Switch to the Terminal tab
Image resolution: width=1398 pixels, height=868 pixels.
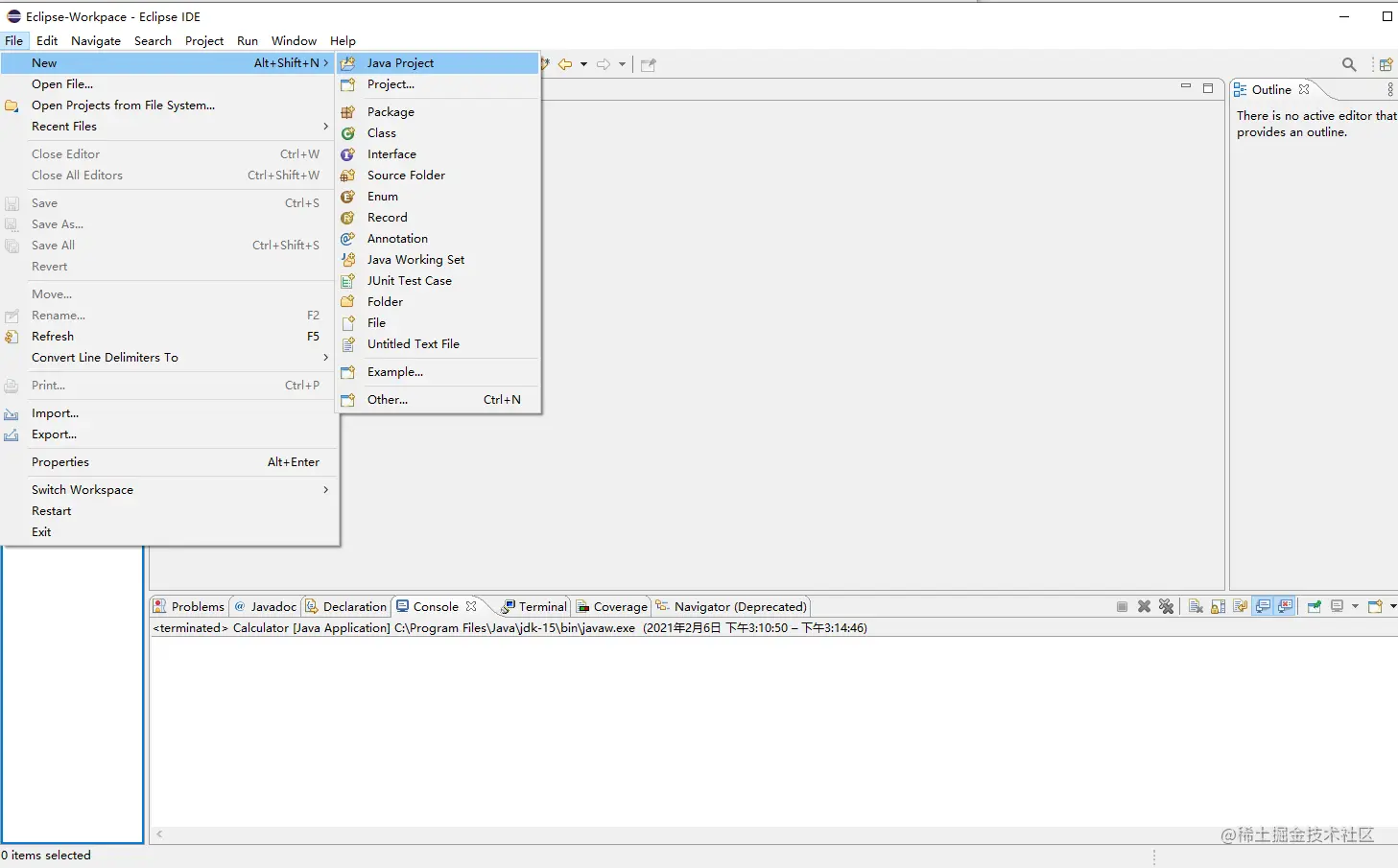(x=534, y=606)
